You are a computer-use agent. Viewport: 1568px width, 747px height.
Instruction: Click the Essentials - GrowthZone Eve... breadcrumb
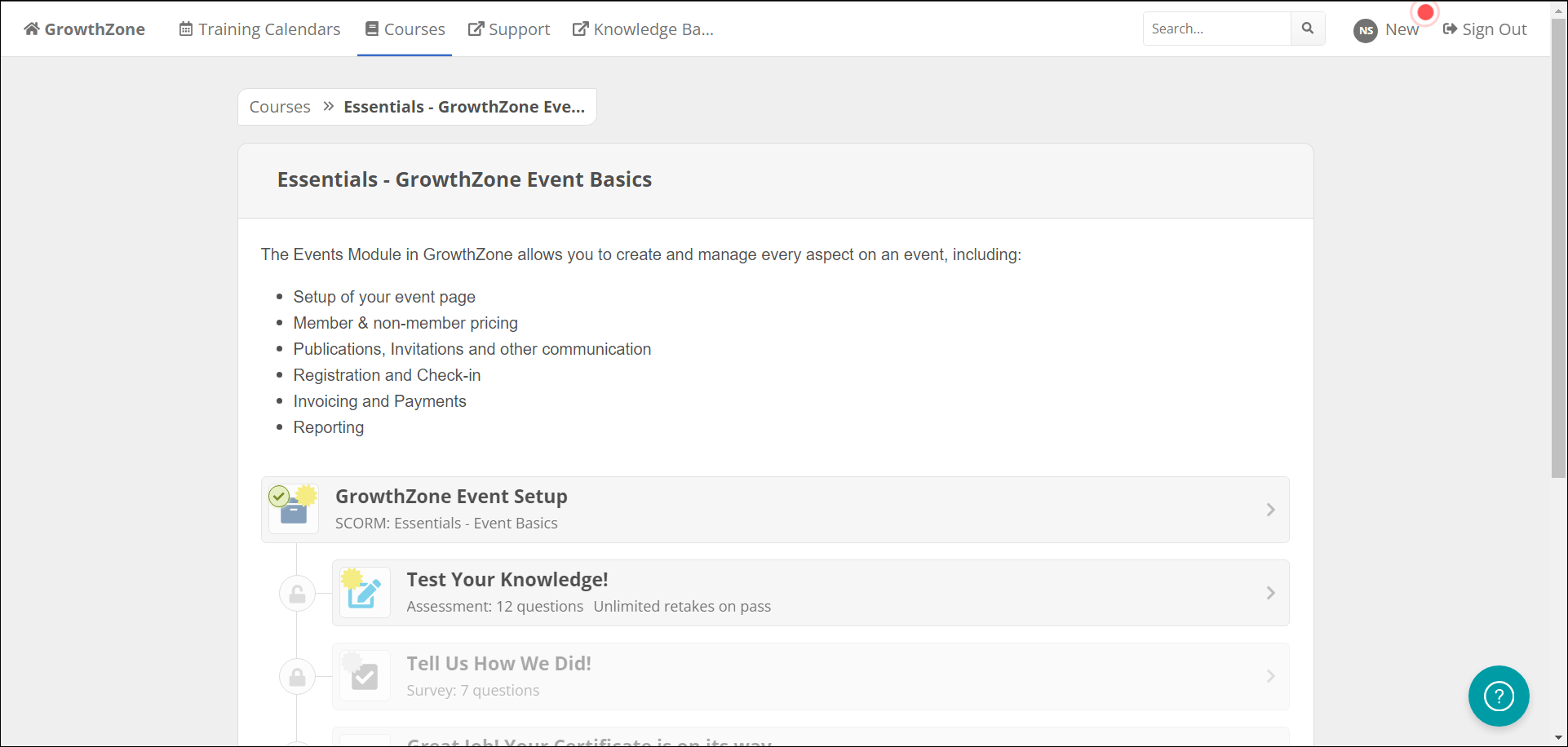[464, 107]
